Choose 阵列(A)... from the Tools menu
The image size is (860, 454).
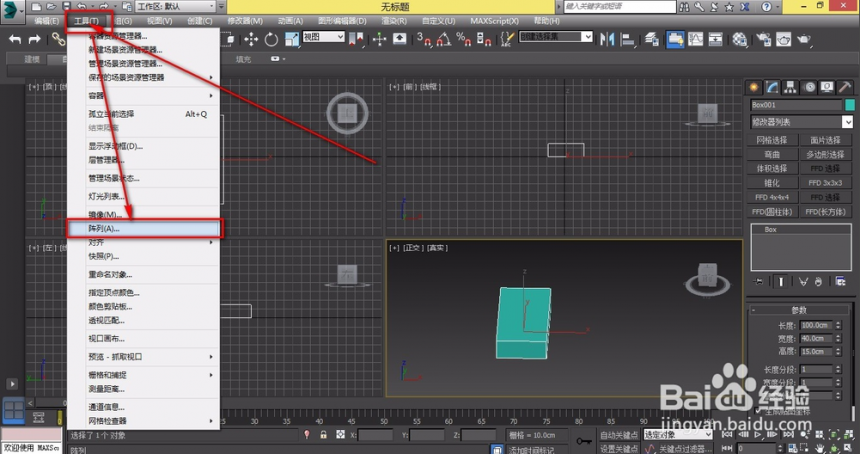click(x=145, y=229)
